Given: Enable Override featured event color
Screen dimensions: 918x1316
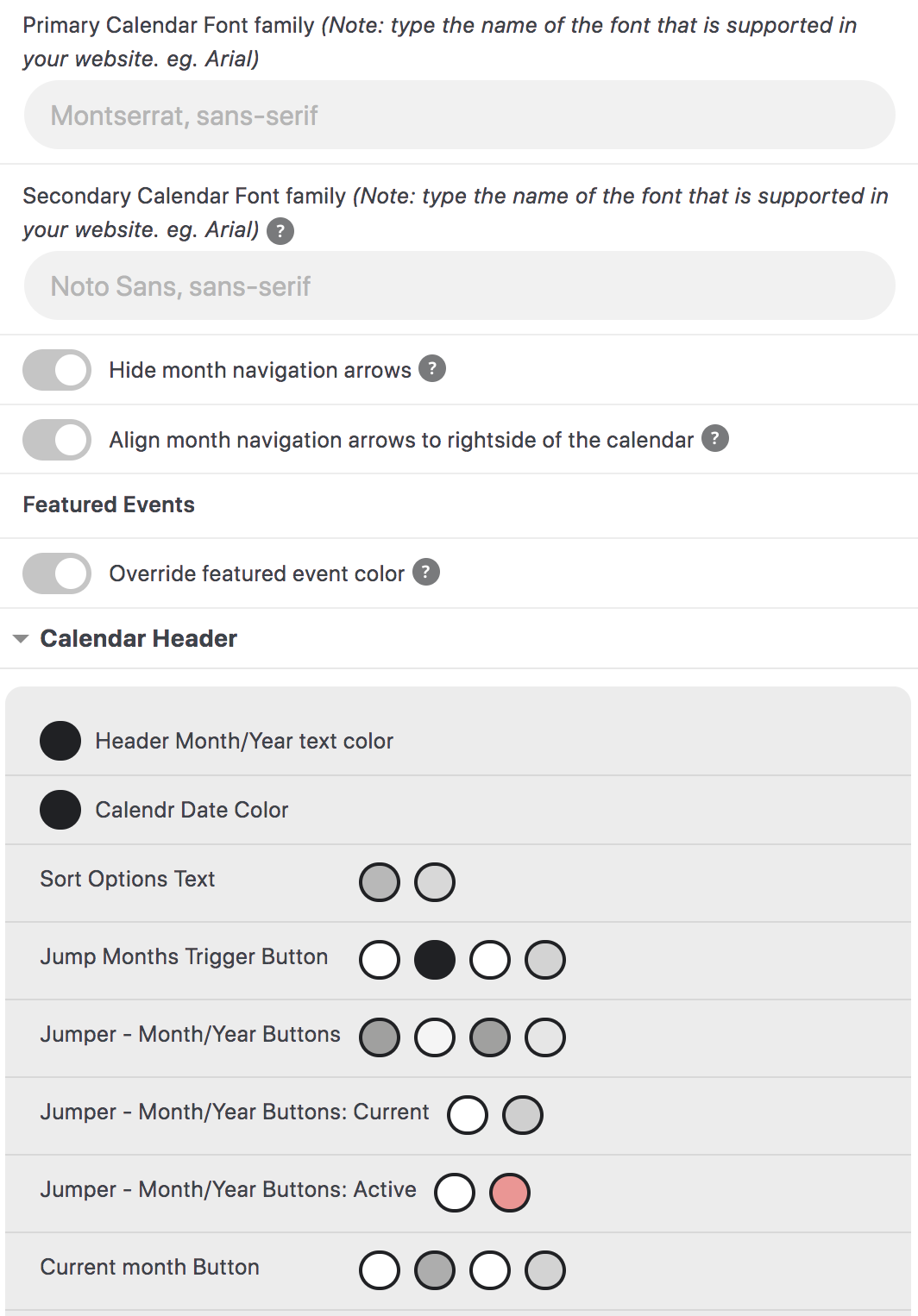Looking at the screenshot, I should coord(56,573).
